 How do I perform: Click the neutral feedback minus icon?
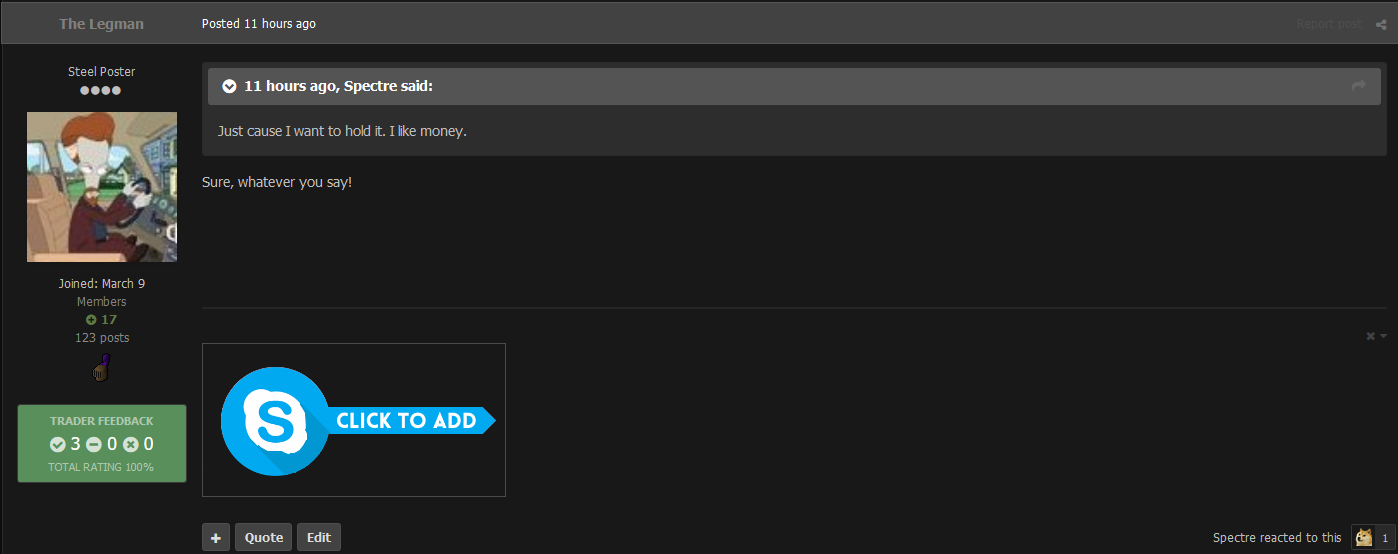(94, 444)
